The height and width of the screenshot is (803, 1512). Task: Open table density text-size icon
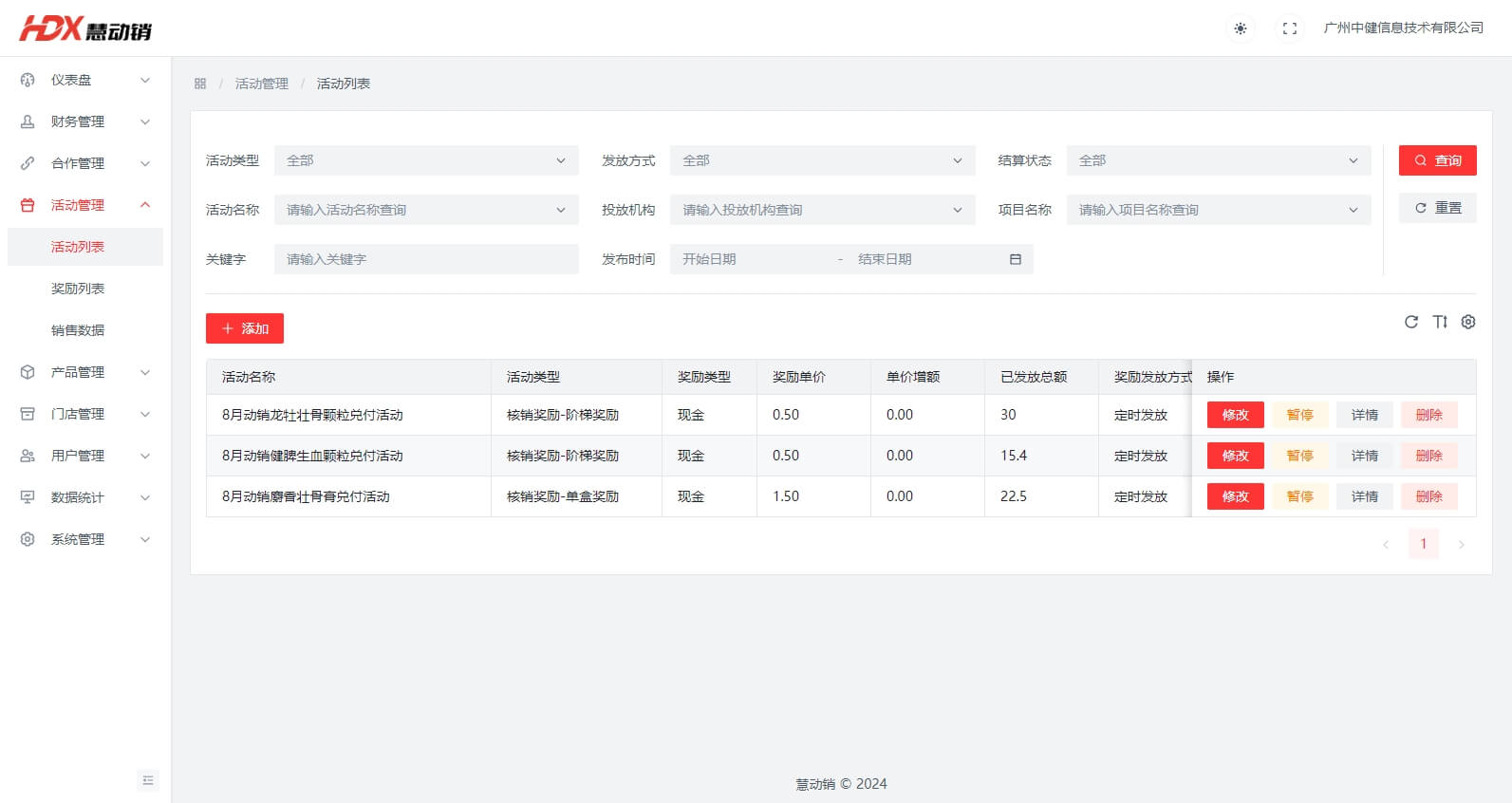pyautogui.click(x=1440, y=322)
